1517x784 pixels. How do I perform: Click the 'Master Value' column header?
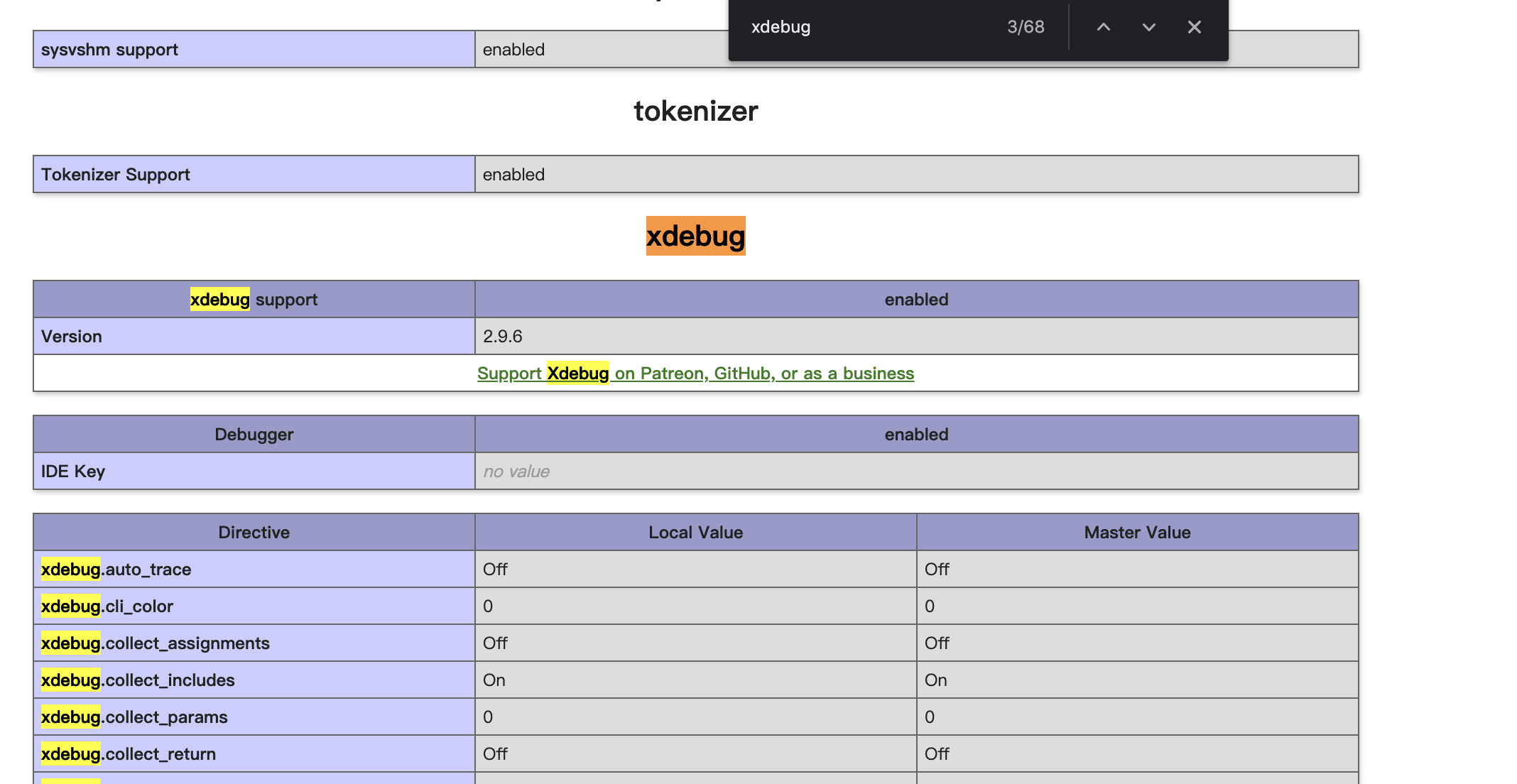pyautogui.click(x=1137, y=533)
